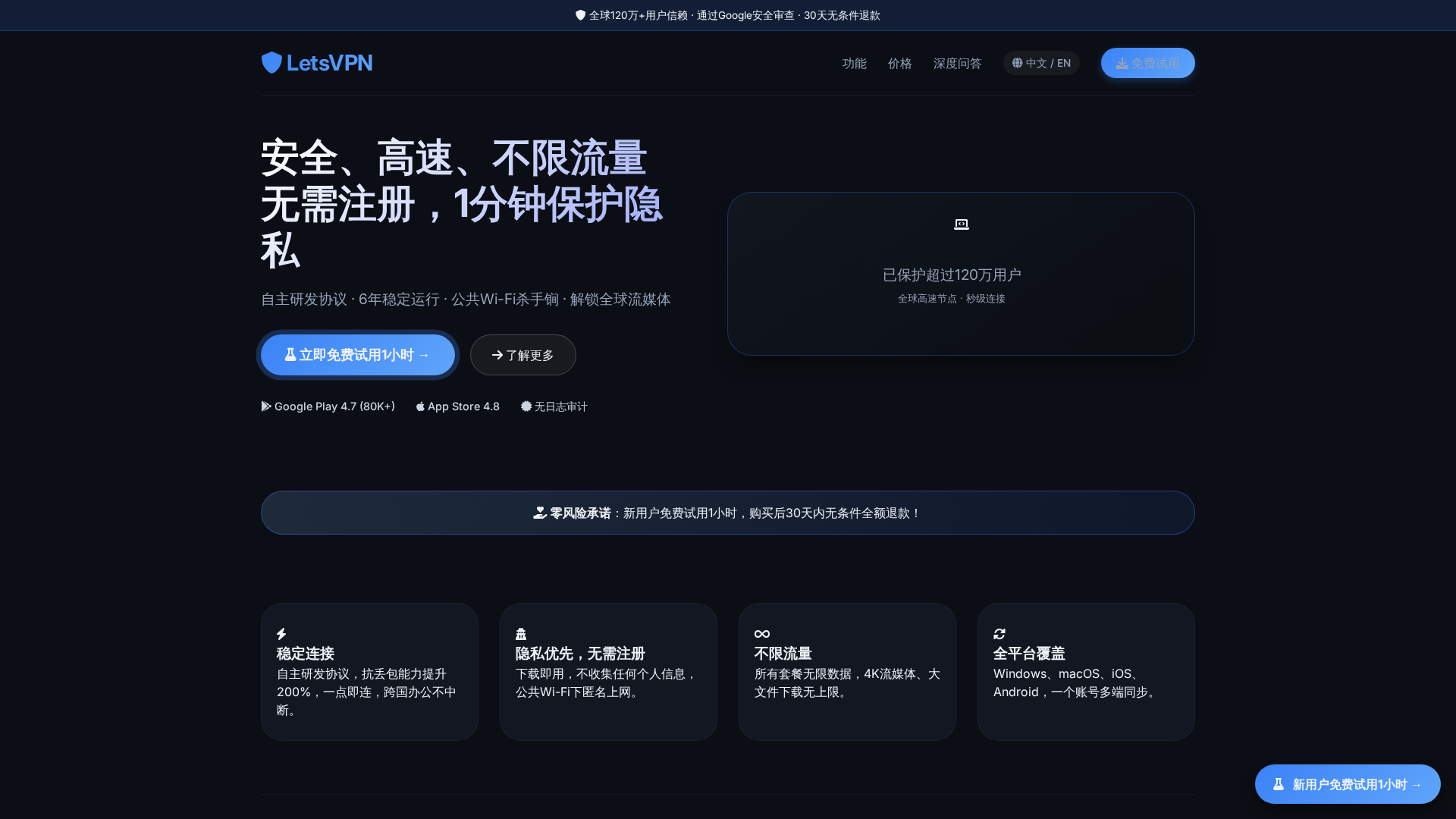Viewport: 1456px width, 819px height.
Task: Click the 全平台覆盖 card title
Action: point(1029,654)
